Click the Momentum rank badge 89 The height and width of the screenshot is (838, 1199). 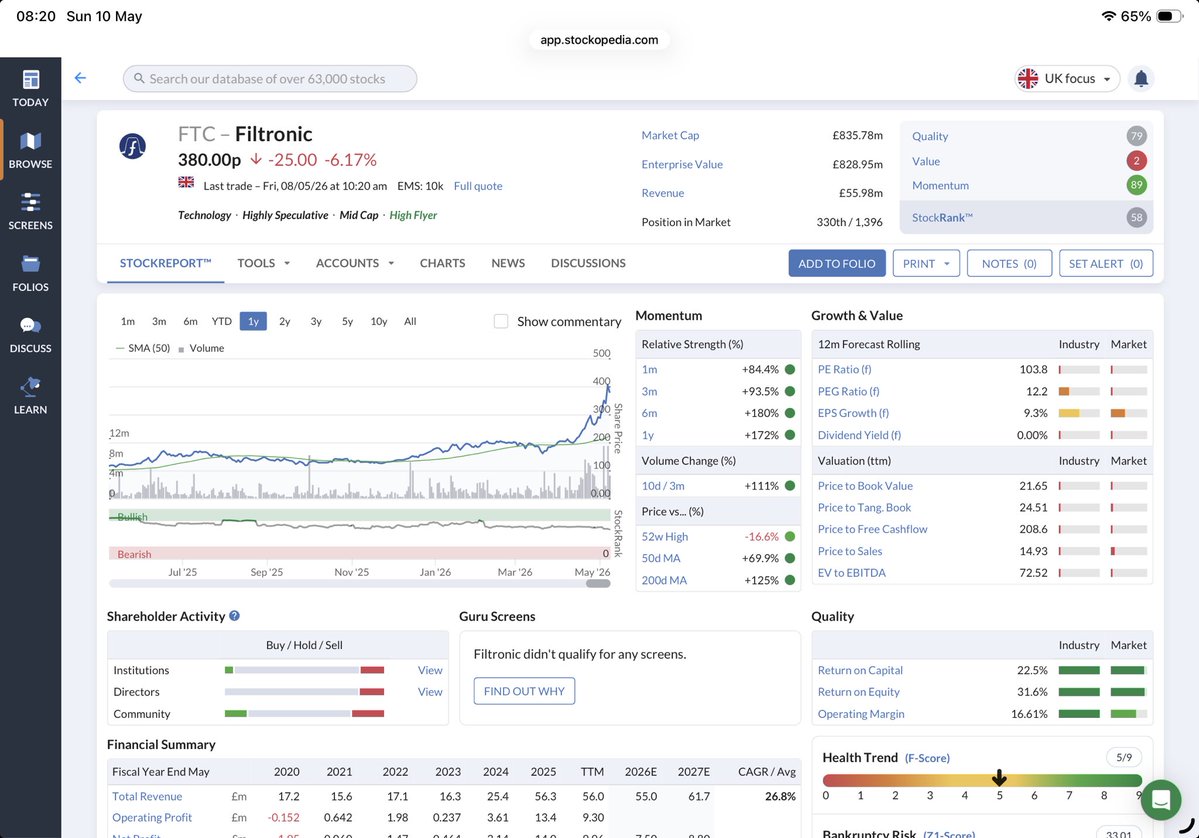[x=1136, y=185]
